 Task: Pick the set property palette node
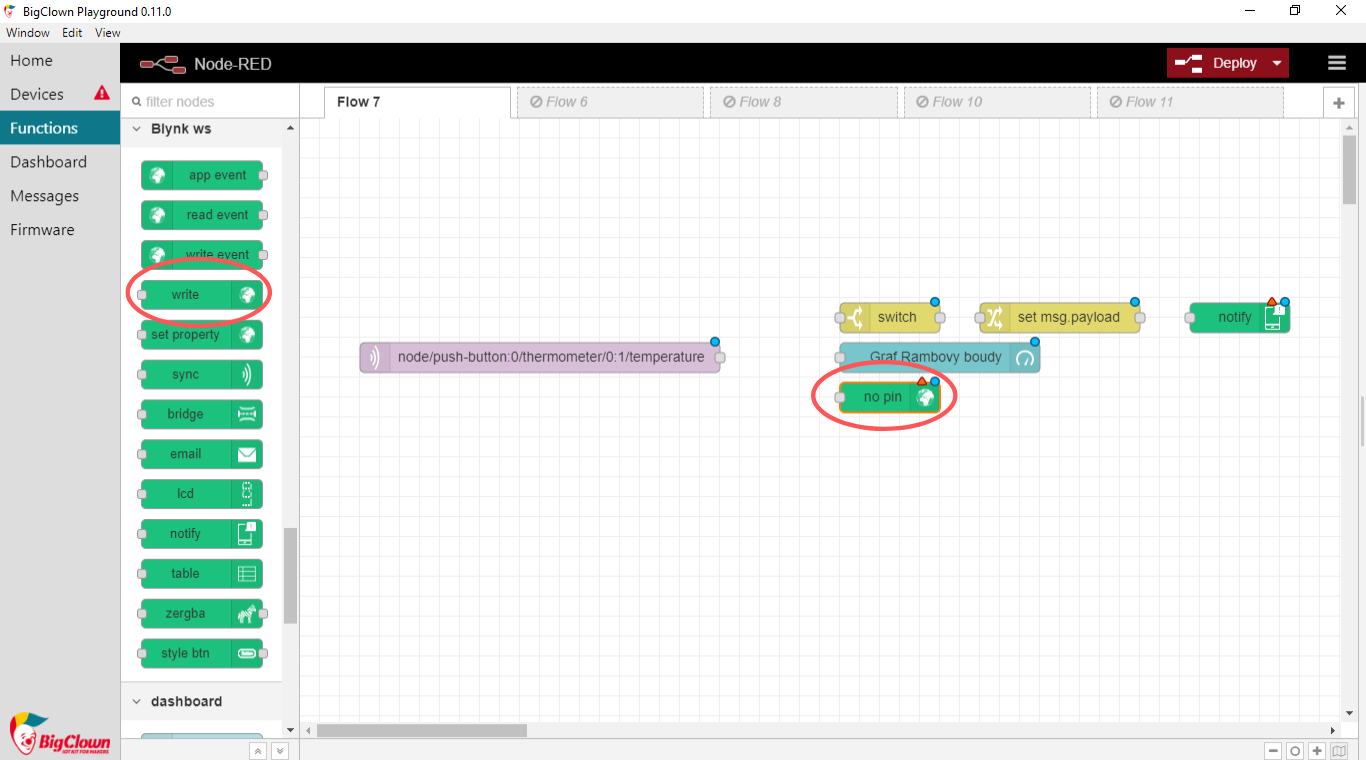pos(202,335)
